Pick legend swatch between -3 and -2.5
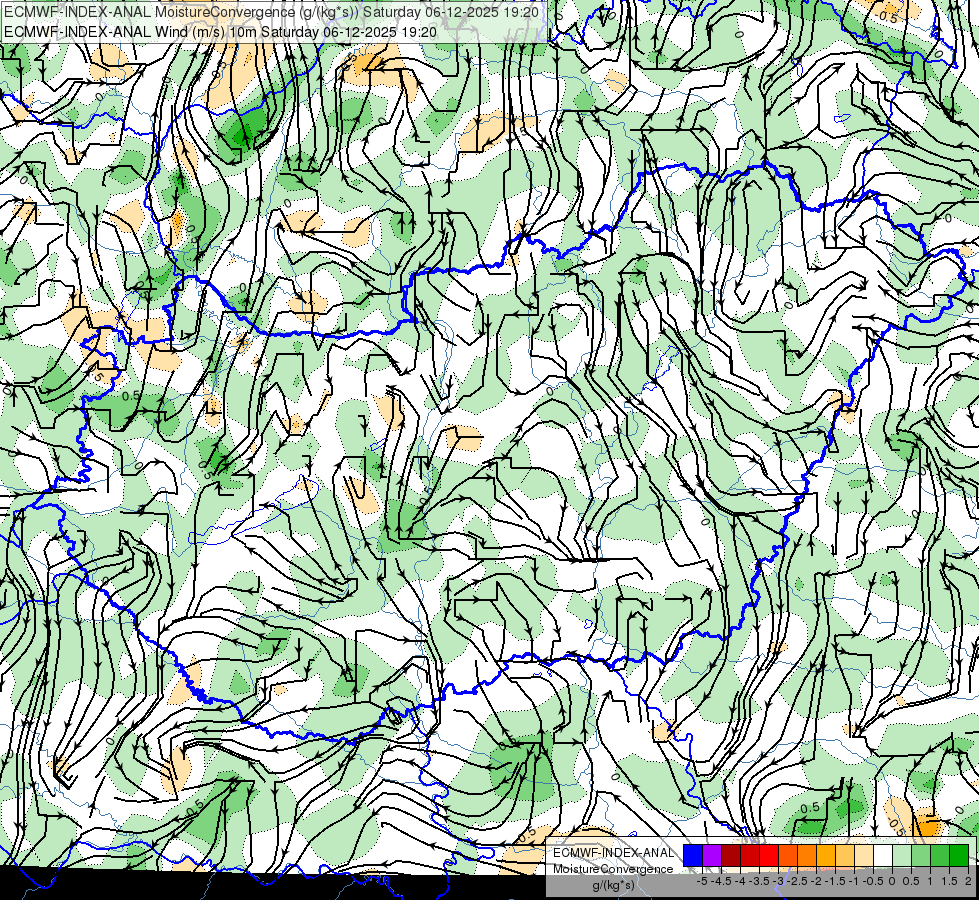This screenshot has height=900, width=979. pyautogui.click(x=788, y=855)
